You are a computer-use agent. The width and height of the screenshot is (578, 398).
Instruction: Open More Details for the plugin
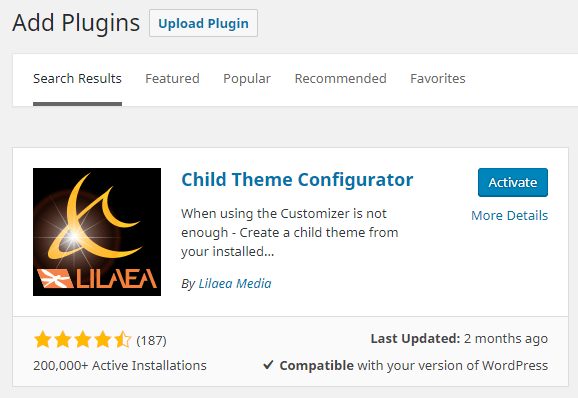(x=509, y=215)
